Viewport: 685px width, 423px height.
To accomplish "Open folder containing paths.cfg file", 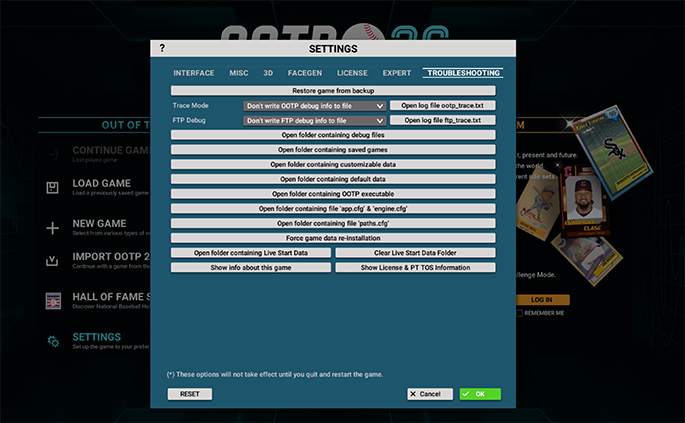I will click(x=333, y=223).
